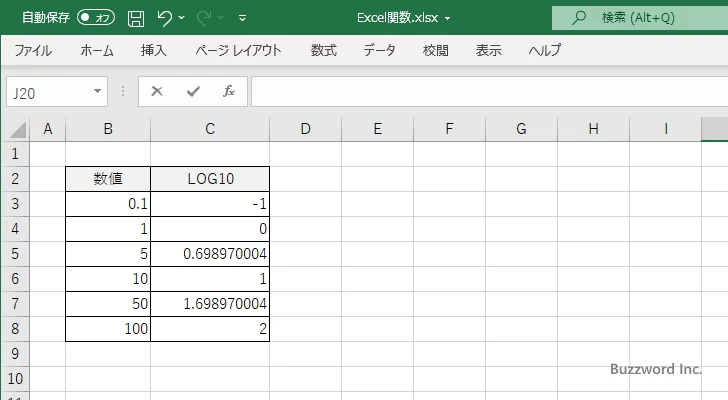Click cell containing 0.1
728x400 pixels.
tap(108, 204)
